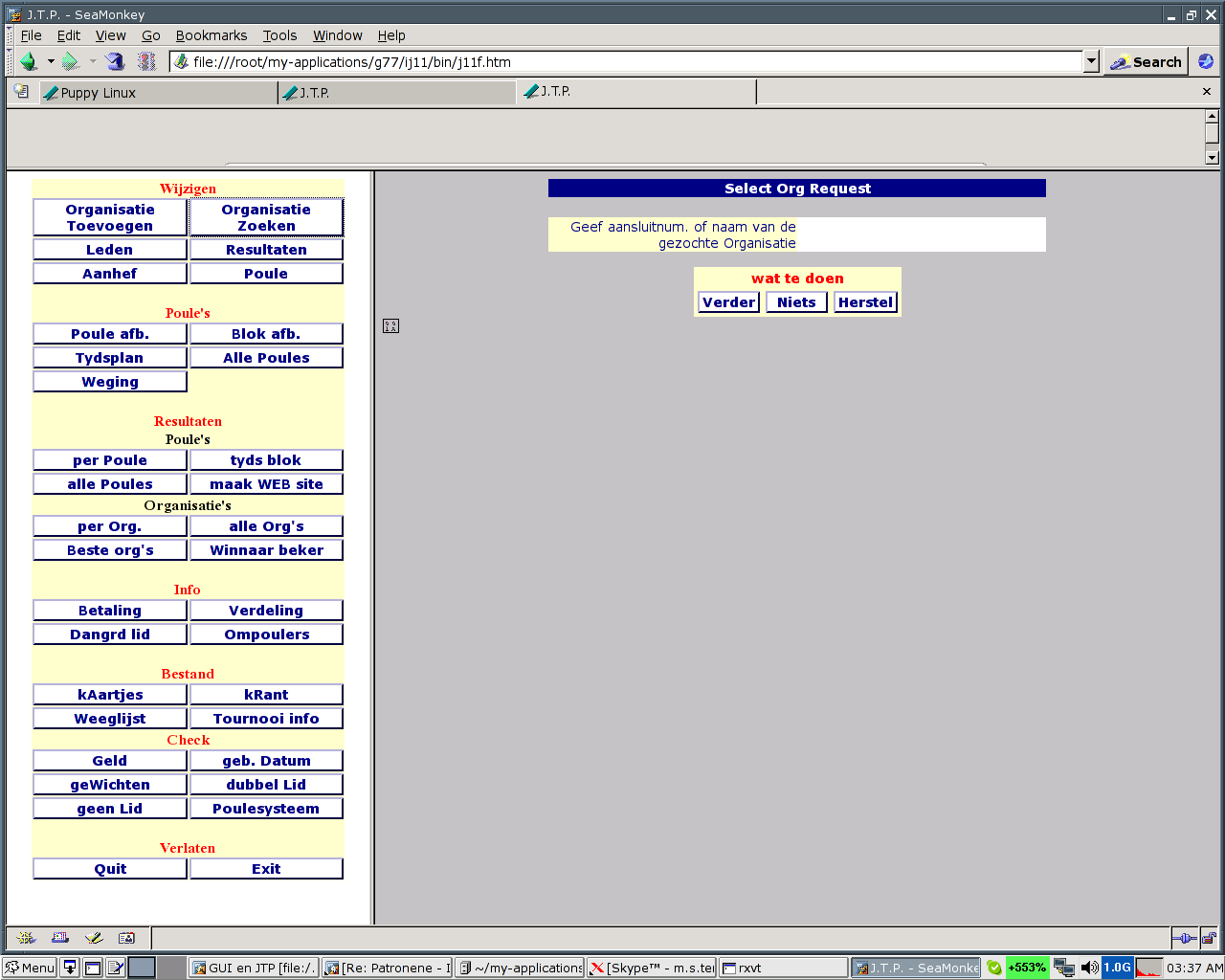
Task: Click the Exit button
Action: [x=266, y=869]
